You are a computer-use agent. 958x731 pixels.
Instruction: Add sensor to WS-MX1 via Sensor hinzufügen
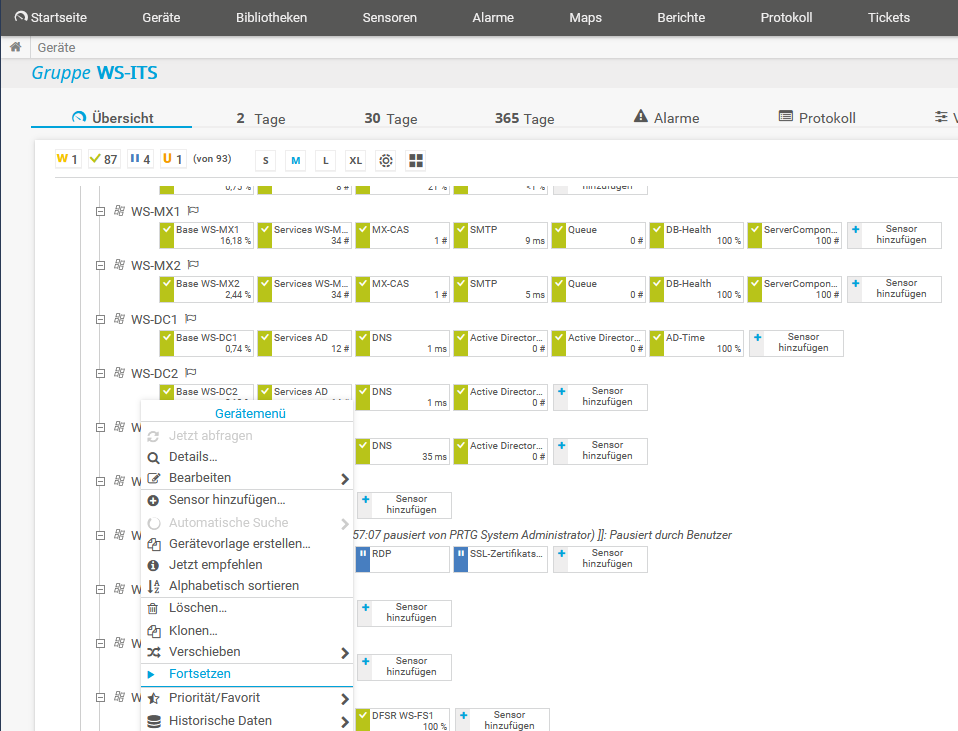coord(894,235)
